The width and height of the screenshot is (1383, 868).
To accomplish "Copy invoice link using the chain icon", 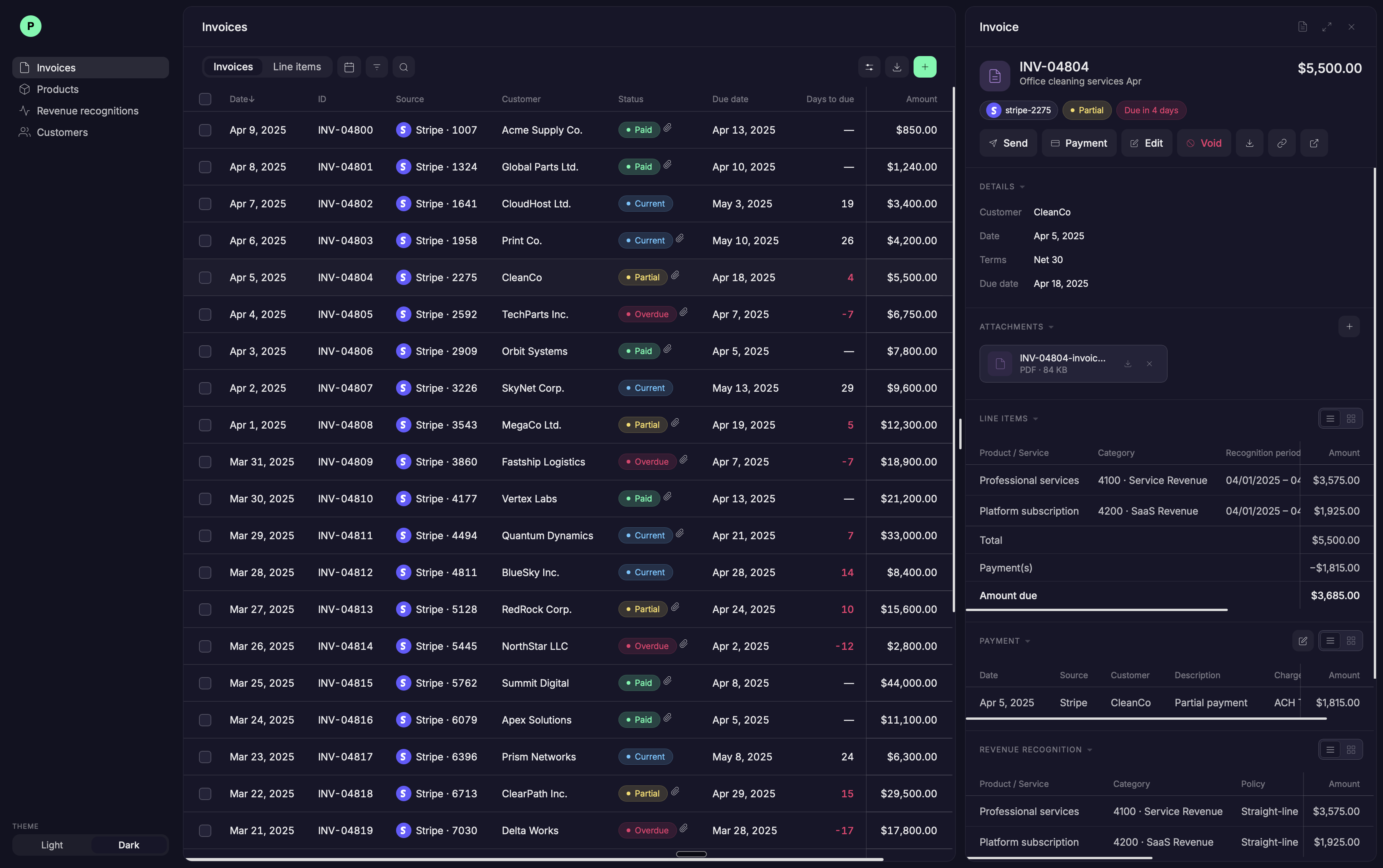I will tap(1281, 143).
